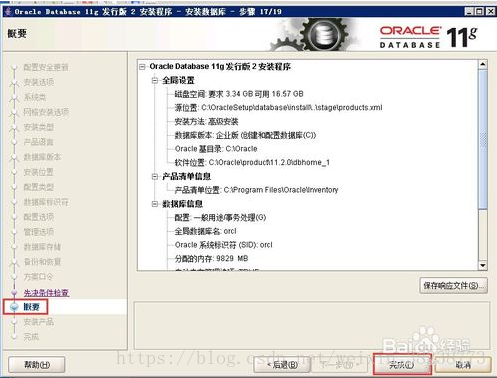Click the 概要 step bullet icon
Image resolution: width=497 pixels, height=378 pixels.
pyautogui.click(x=14, y=307)
